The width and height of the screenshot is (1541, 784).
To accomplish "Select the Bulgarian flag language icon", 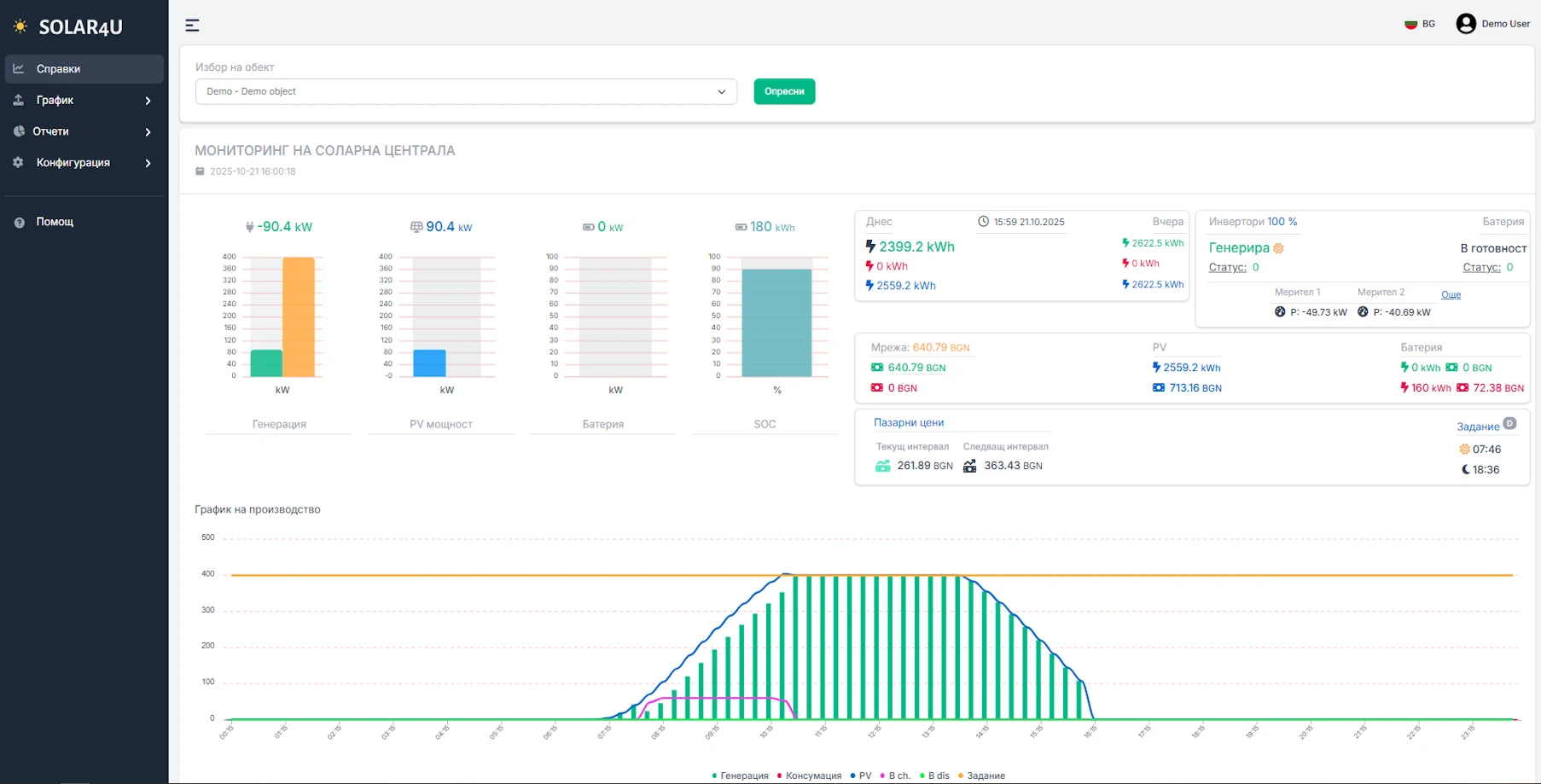I will (x=1410, y=24).
